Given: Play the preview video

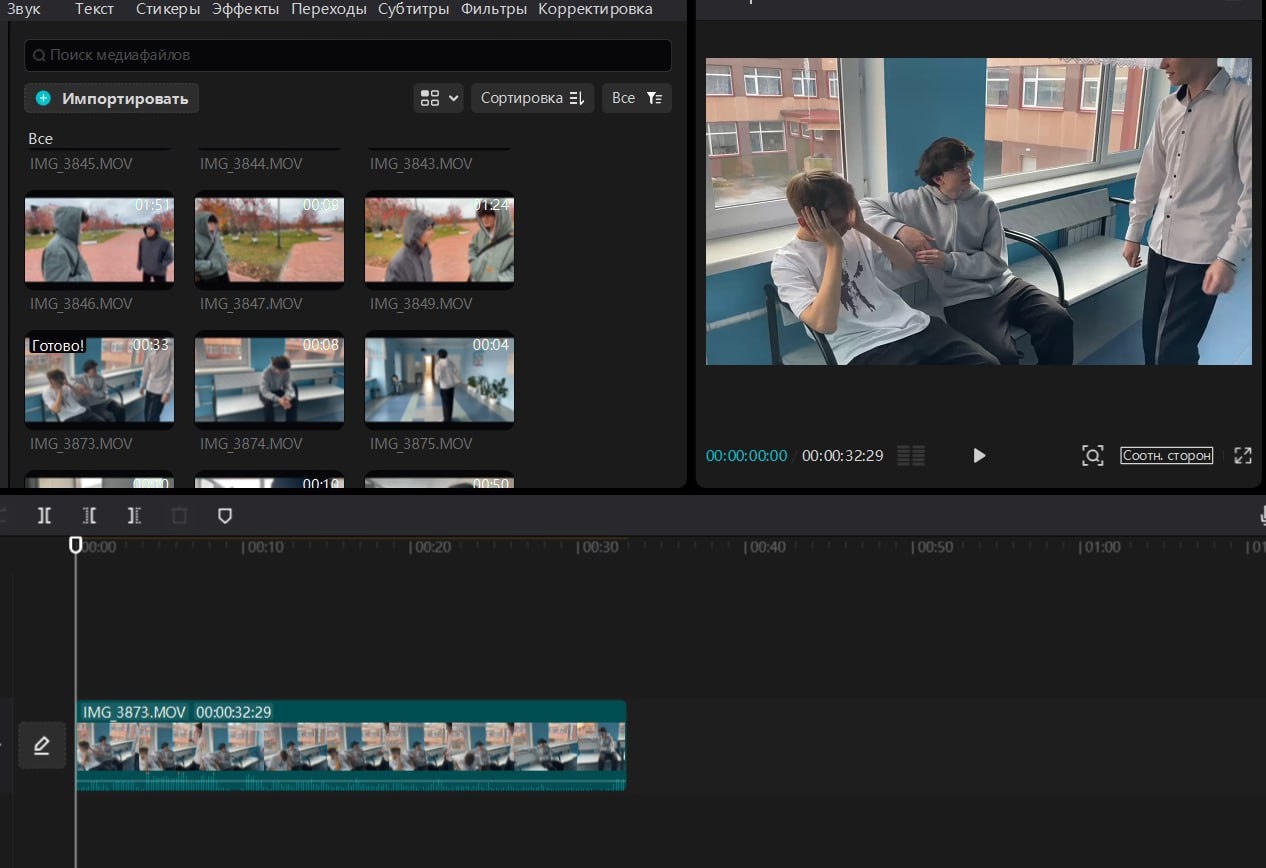Looking at the screenshot, I should tap(979, 456).
